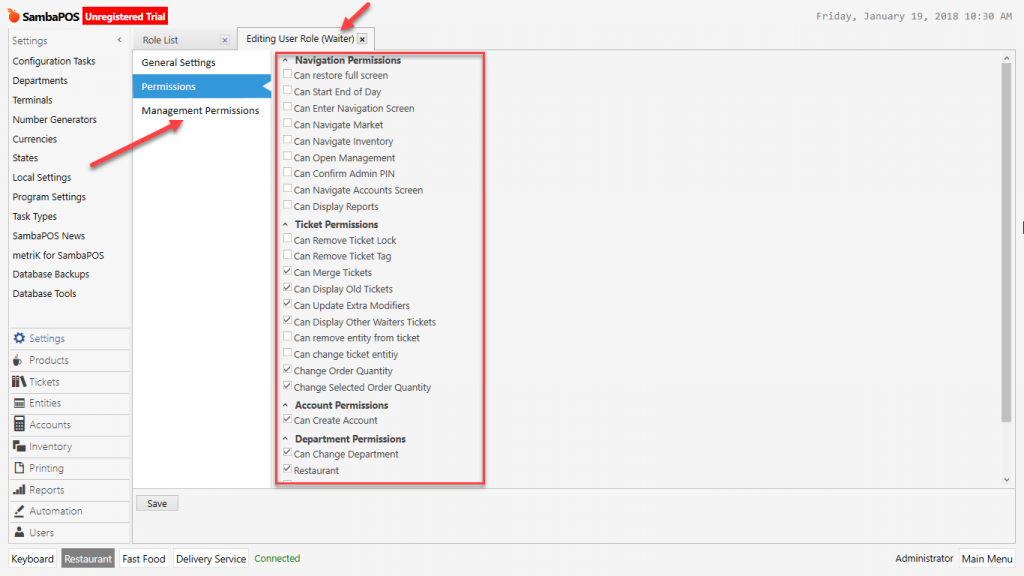This screenshot has height=576, width=1024.
Task: Select the Restaurant department button
Action: coord(88,558)
